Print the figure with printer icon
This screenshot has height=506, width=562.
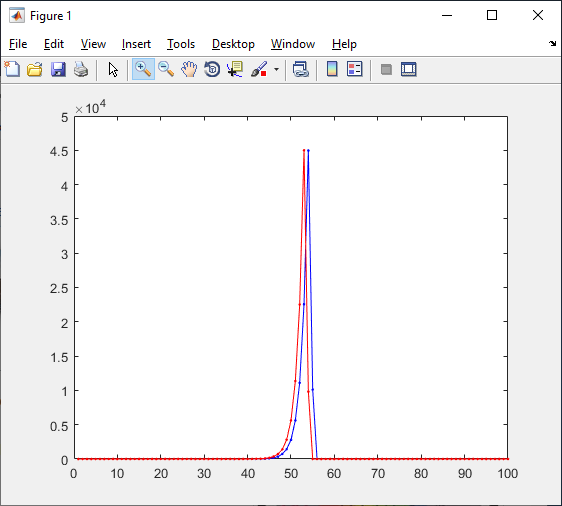pos(81,69)
